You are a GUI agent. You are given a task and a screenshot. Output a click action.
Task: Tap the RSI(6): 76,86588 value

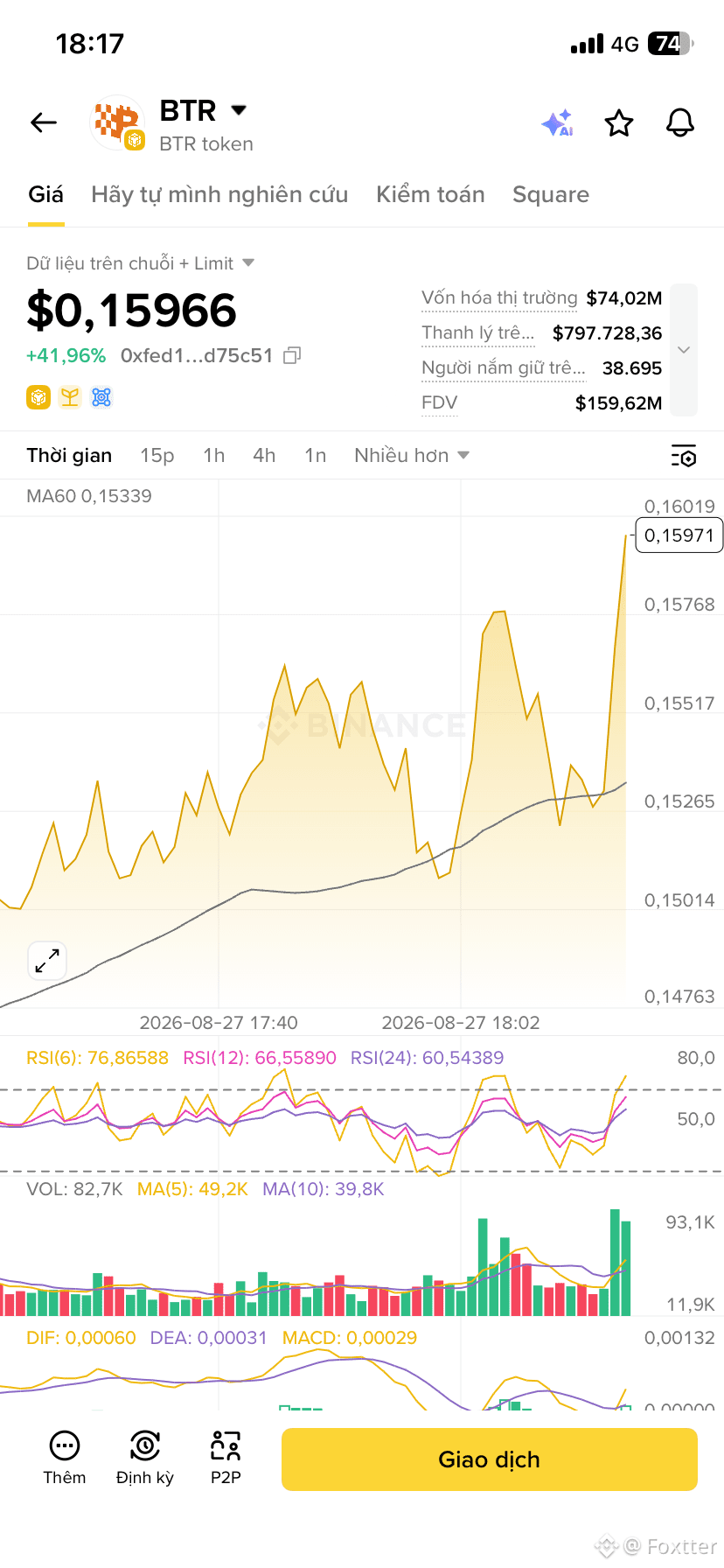pos(97,1058)
